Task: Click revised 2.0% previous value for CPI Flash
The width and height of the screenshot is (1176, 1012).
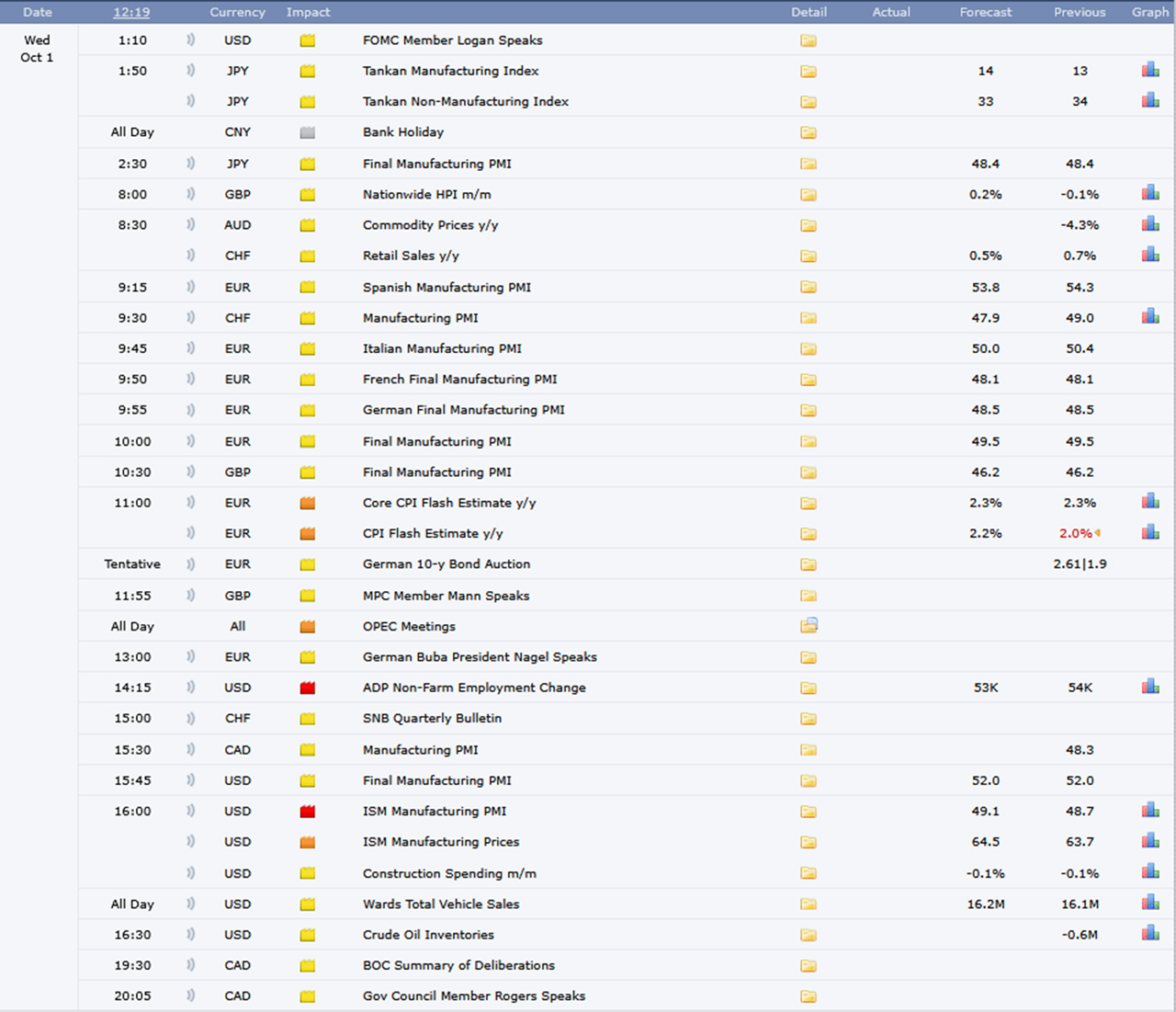Action: (1075, 533)
